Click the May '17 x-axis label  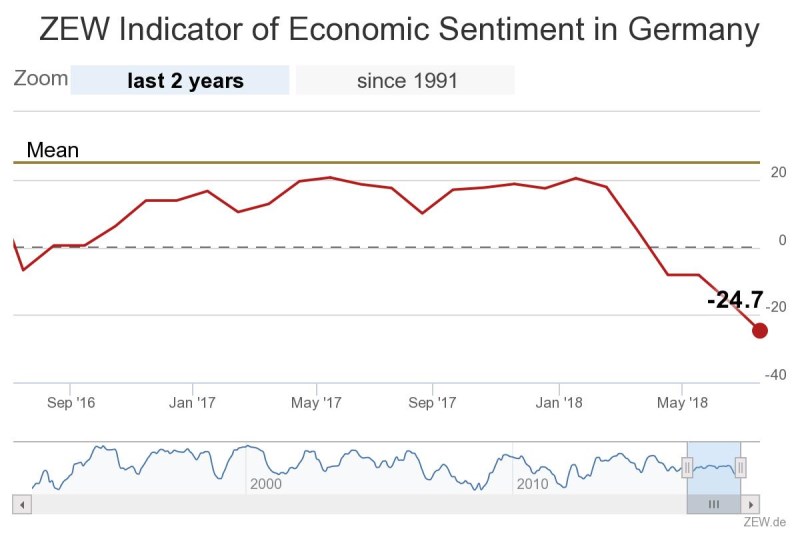316,403
